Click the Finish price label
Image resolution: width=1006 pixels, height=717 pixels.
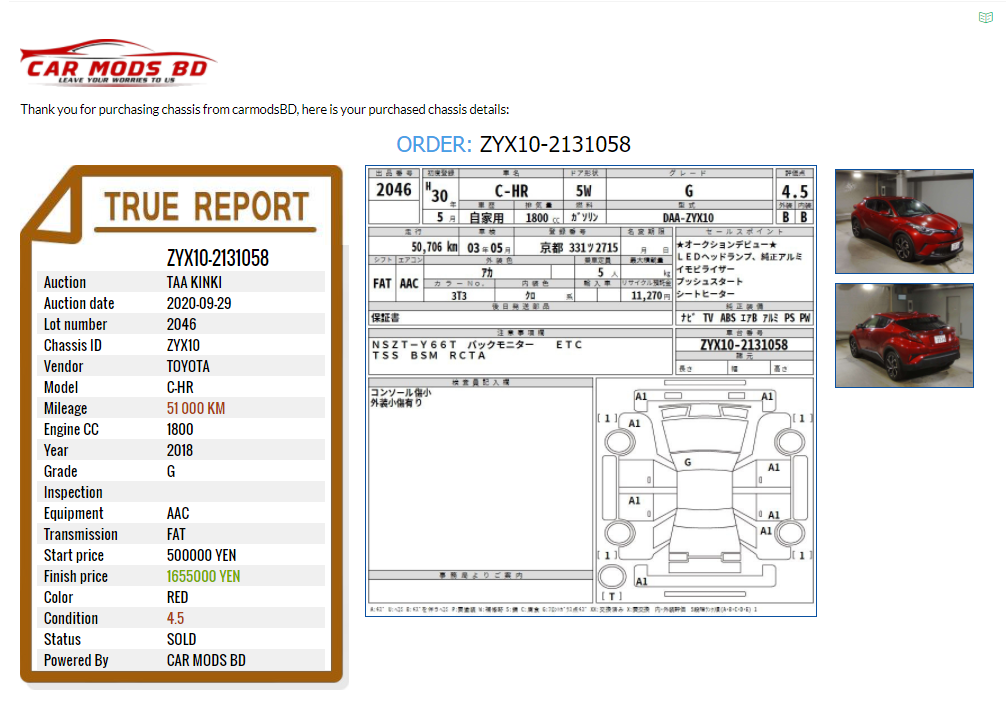76,577
